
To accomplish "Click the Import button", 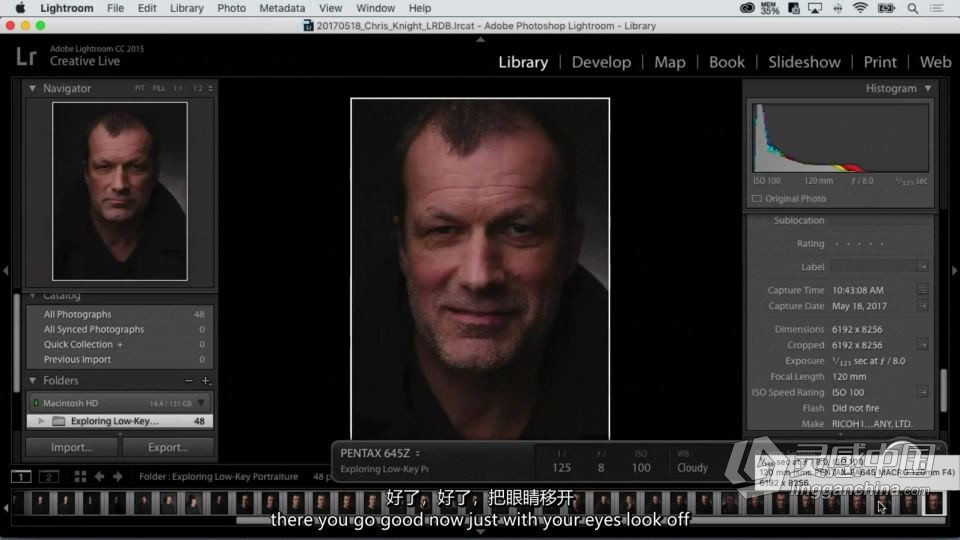I will point(72,448).
